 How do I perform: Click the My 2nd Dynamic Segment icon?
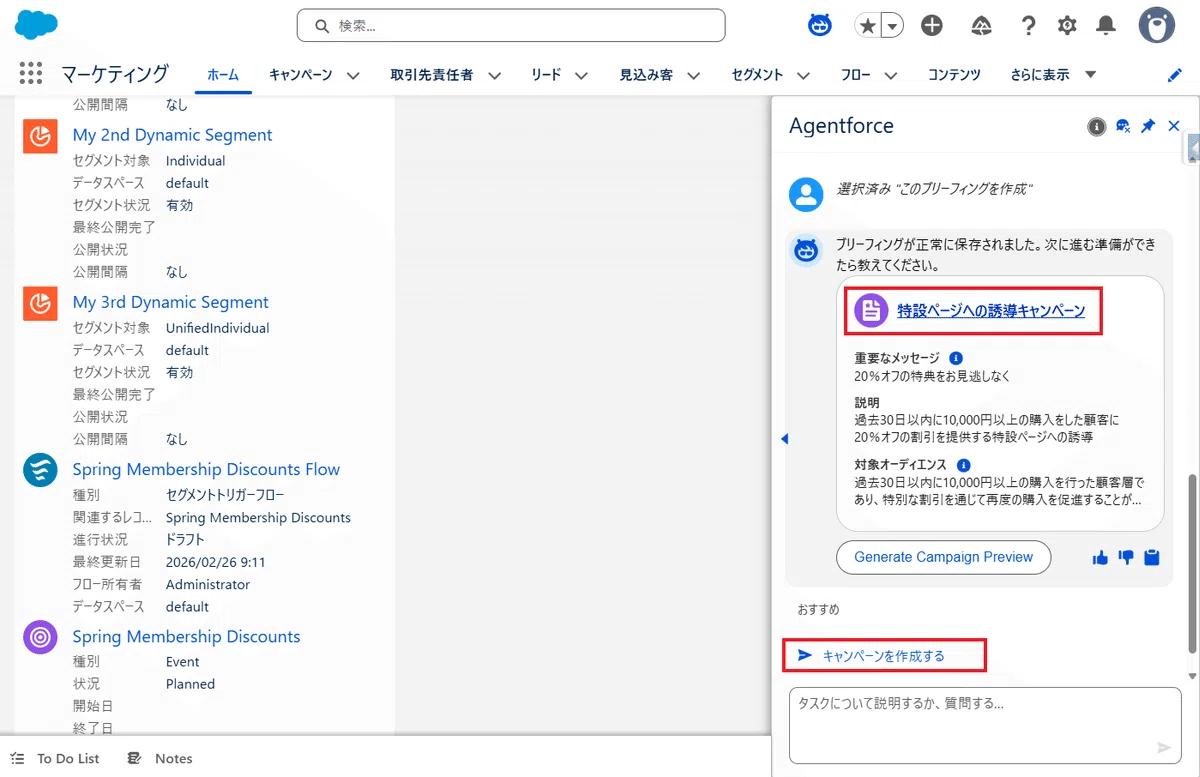coord(40,136)
